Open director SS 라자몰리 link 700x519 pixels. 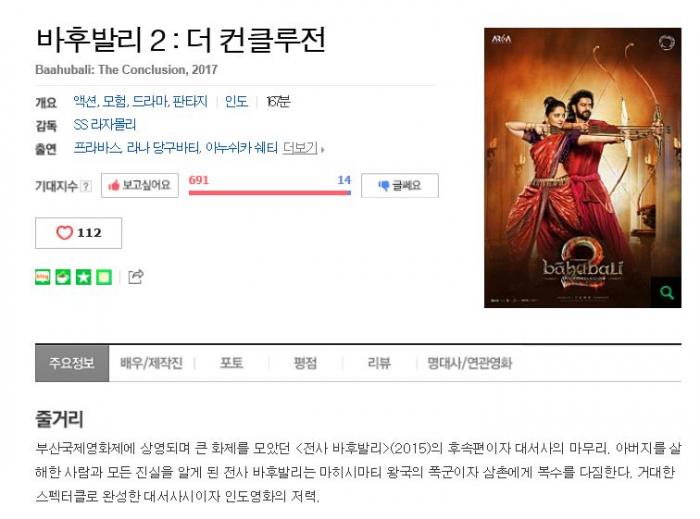pos(104,125)
